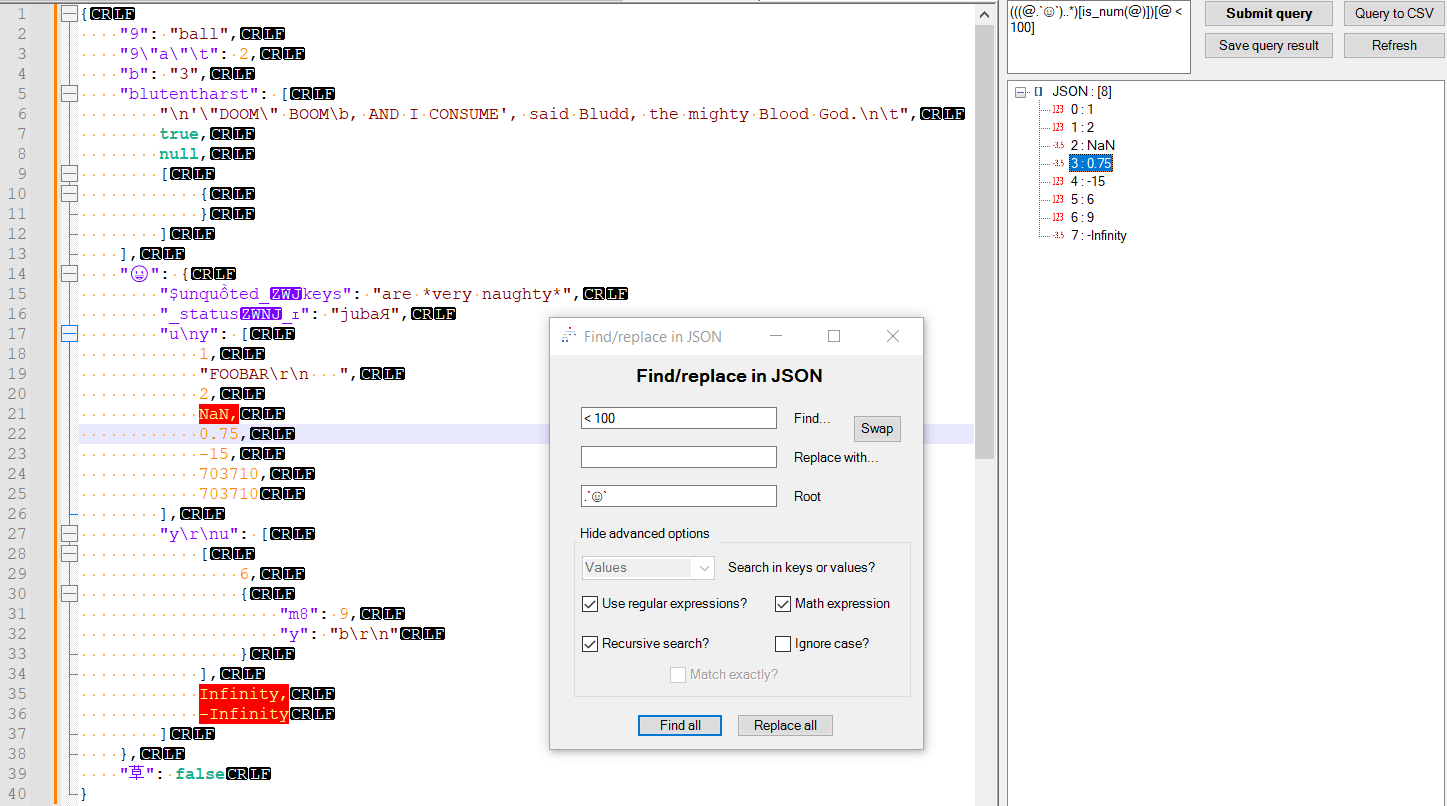Focus the Find text field
Screen dimensions: 1447x806
(x=679, y=418)
